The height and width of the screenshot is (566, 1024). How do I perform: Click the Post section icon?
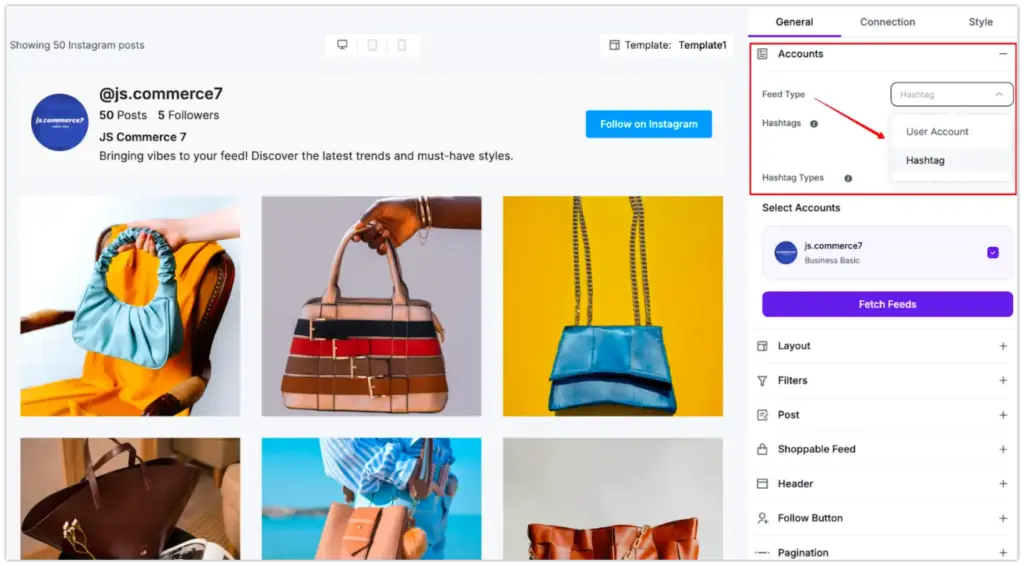[x=762, y=415]
